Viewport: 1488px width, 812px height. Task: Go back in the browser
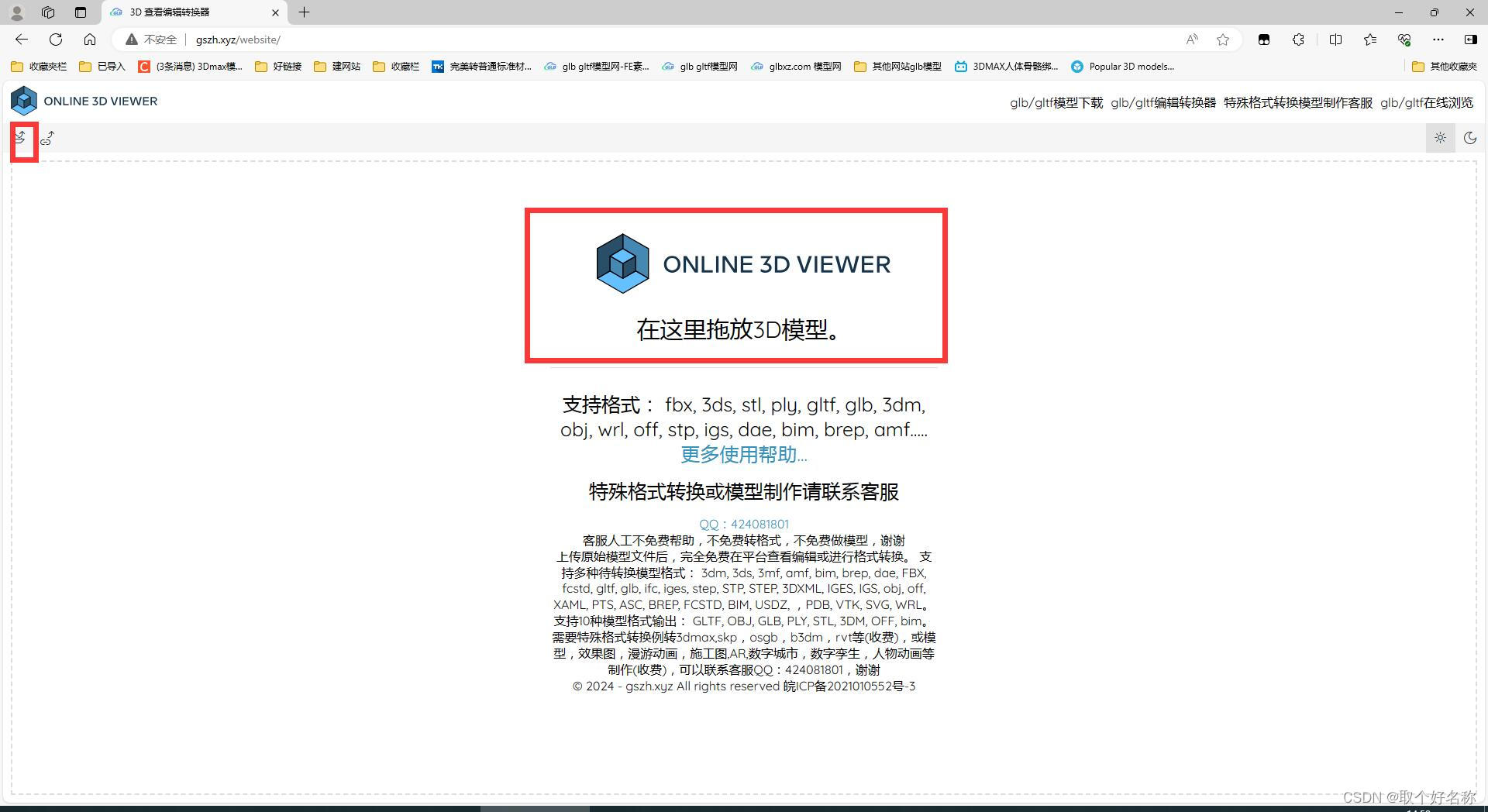point(22,40)
